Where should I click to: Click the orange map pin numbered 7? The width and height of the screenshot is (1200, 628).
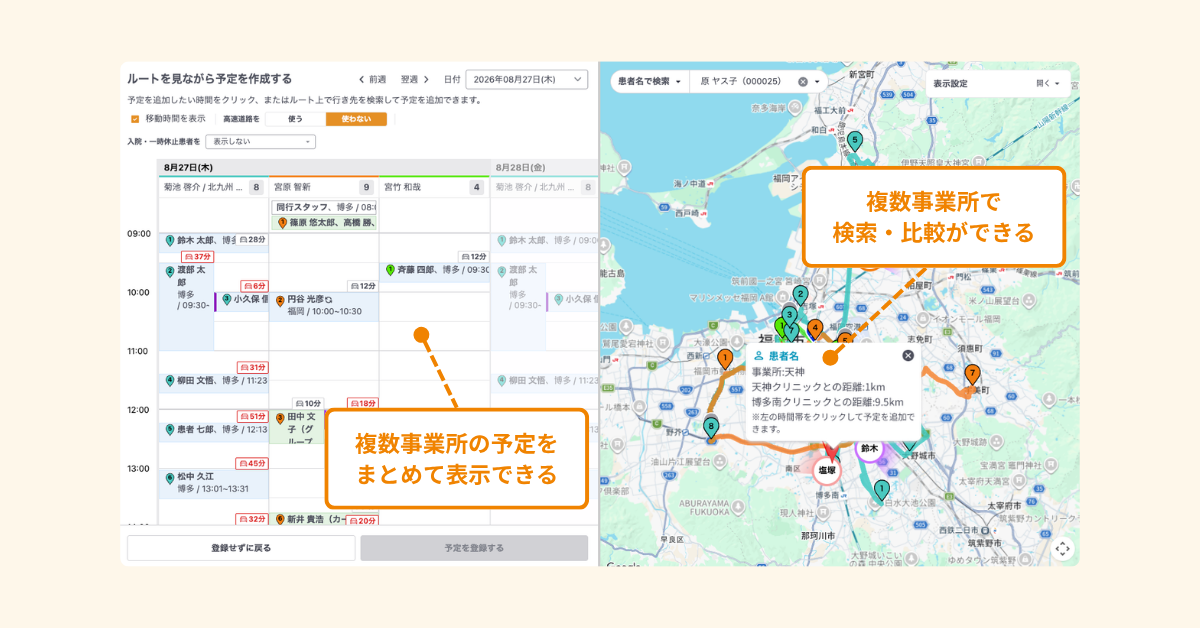pos(972,375)
